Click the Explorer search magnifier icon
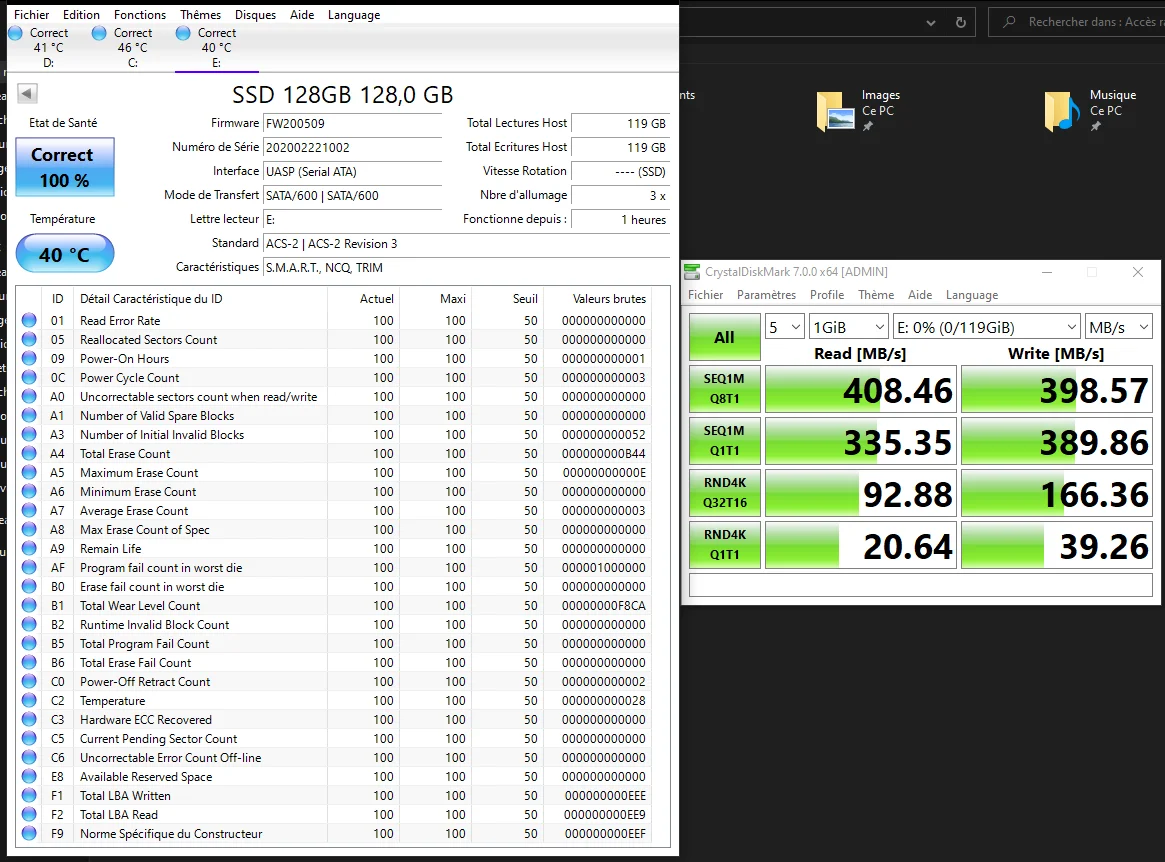 point(1009,22)
